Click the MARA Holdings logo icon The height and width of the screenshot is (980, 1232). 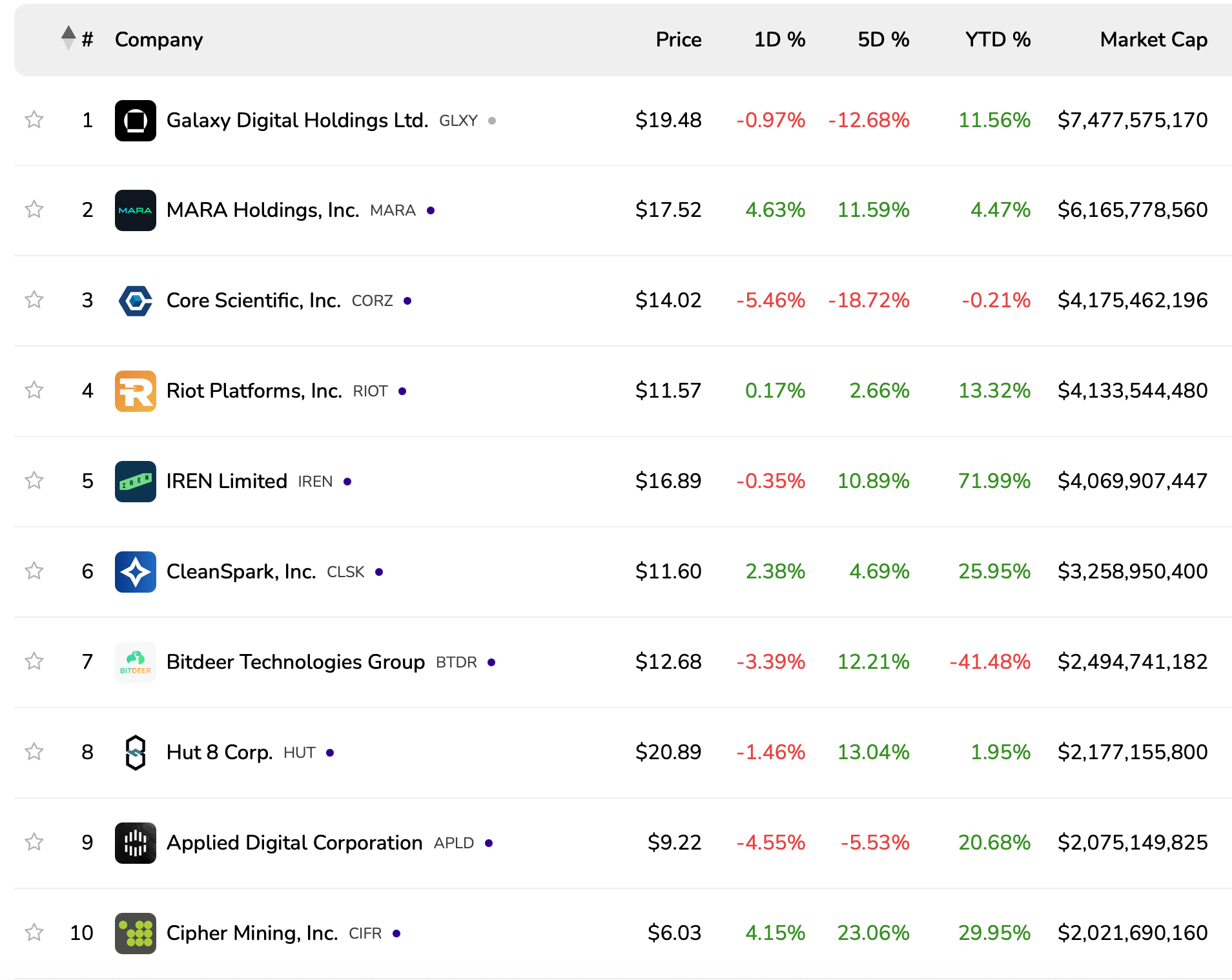click(135, 210)
